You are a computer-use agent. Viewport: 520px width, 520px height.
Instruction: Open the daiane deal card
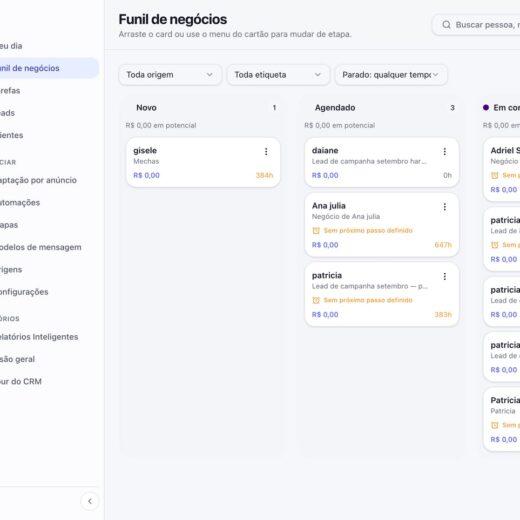point(382,162)
